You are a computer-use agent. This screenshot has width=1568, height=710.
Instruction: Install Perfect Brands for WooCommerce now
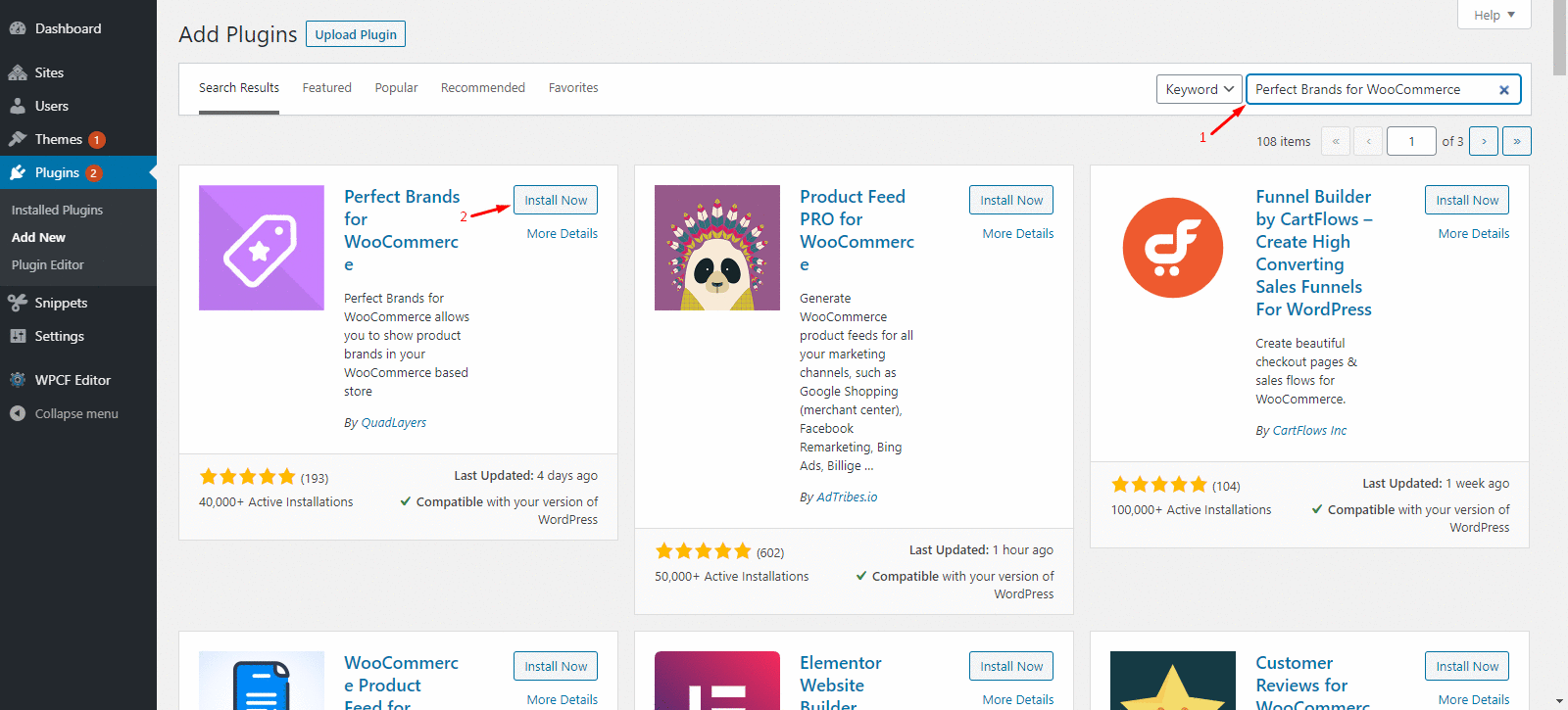click(x=556, y=200)
